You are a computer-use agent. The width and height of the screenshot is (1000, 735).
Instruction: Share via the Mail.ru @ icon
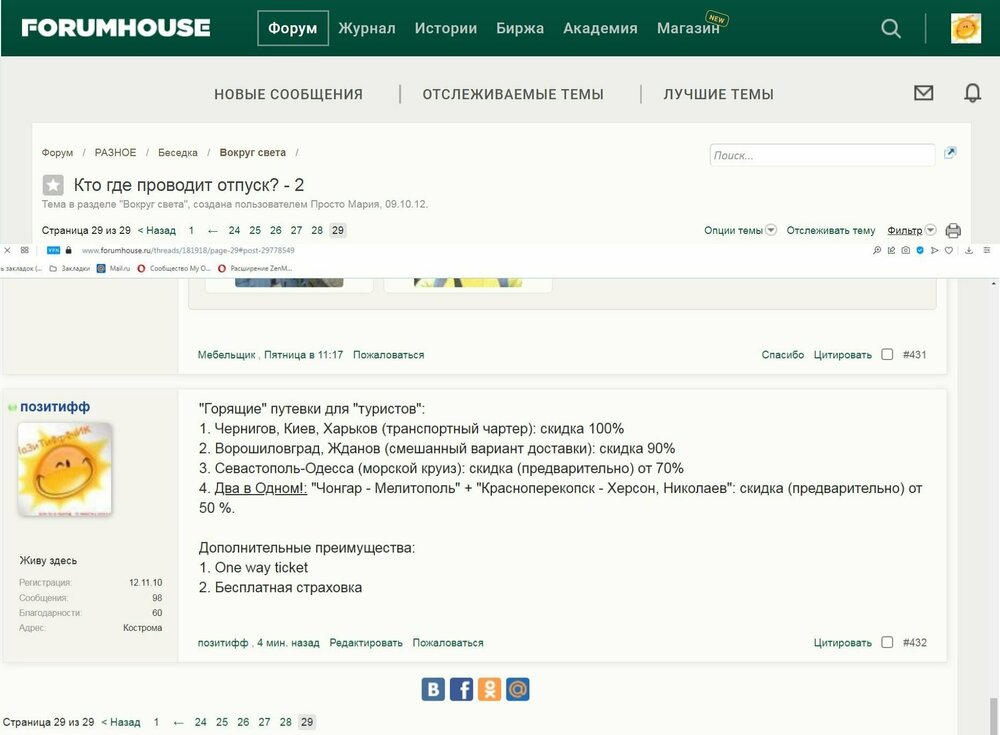point(518,689)
